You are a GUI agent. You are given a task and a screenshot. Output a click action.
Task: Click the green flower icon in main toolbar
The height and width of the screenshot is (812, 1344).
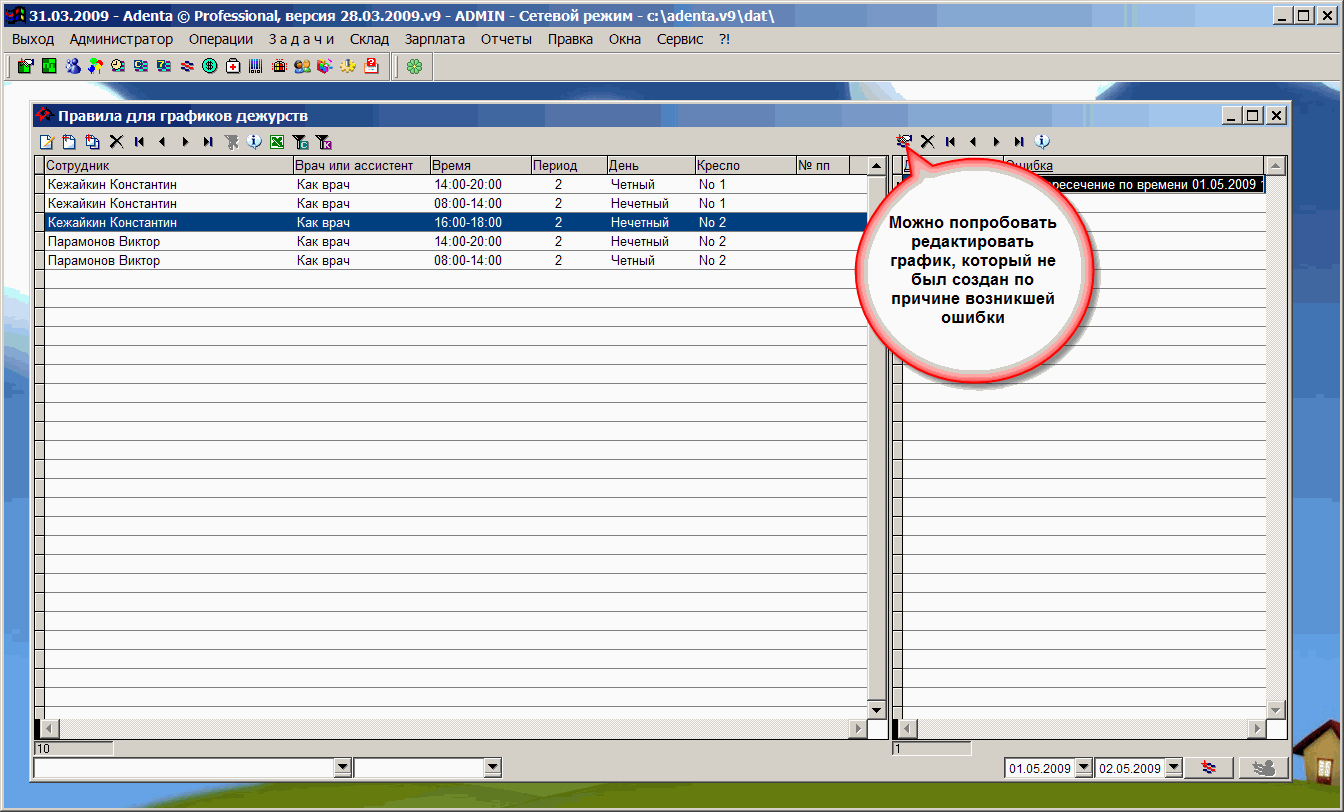(414, 67)
